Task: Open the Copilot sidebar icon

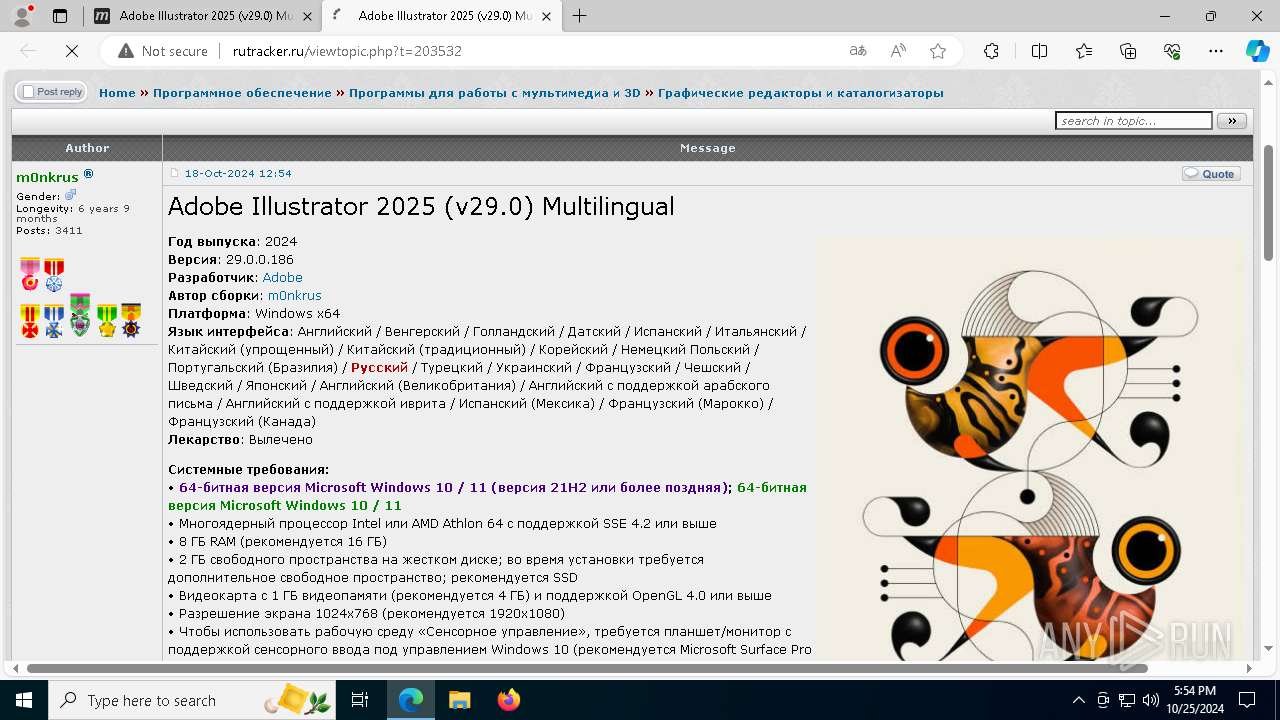Action: (x=1257, y=51)
